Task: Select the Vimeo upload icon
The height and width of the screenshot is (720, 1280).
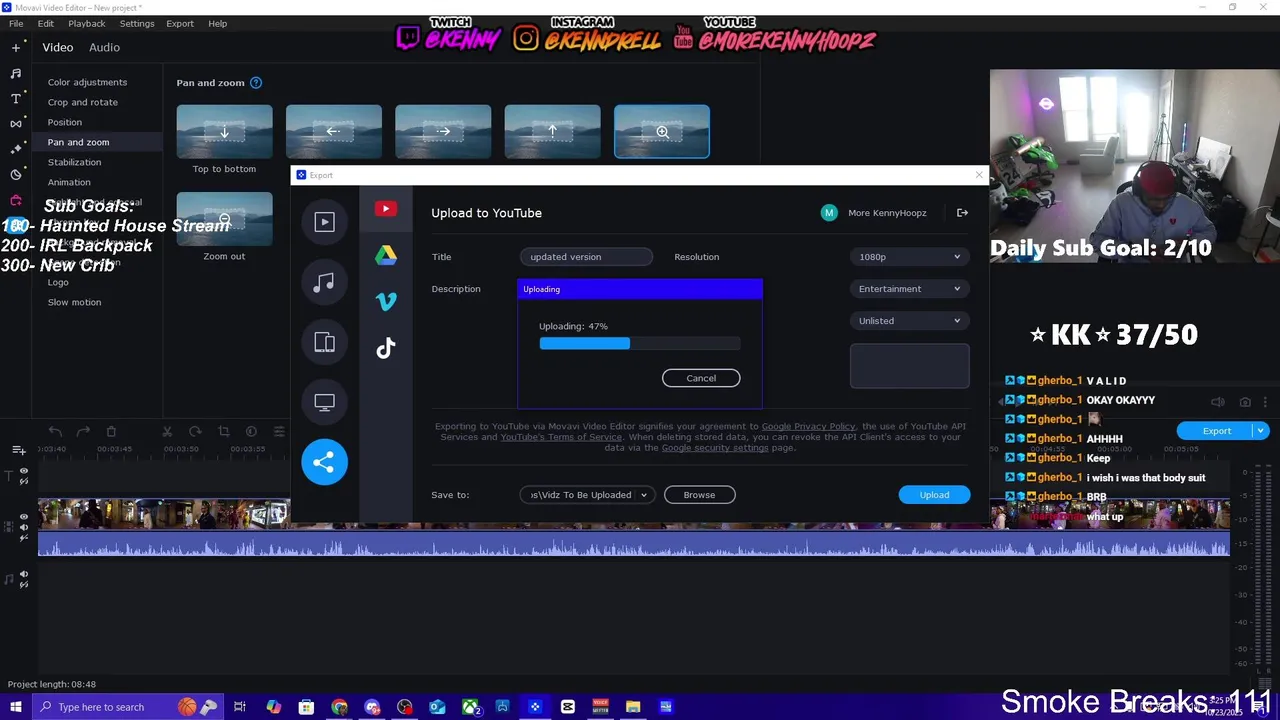Action: pyautogui.click(x=385, y=301)
